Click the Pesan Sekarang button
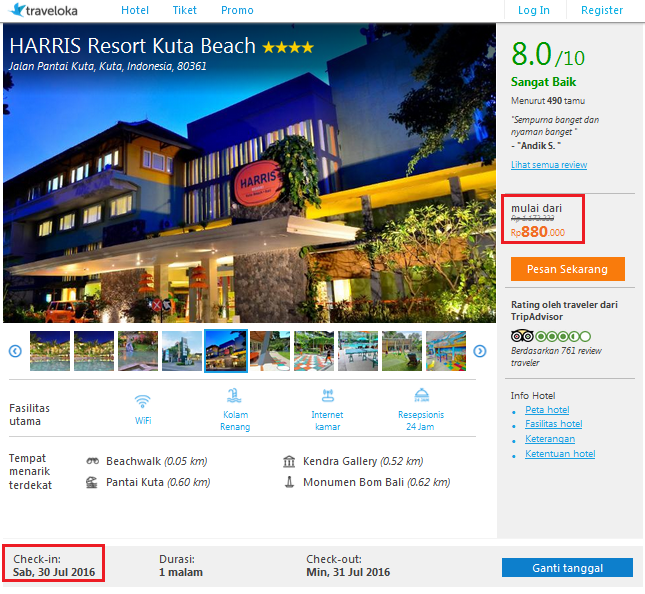The width and height of the screenshot is (645, 594). [x=568, y=269]
